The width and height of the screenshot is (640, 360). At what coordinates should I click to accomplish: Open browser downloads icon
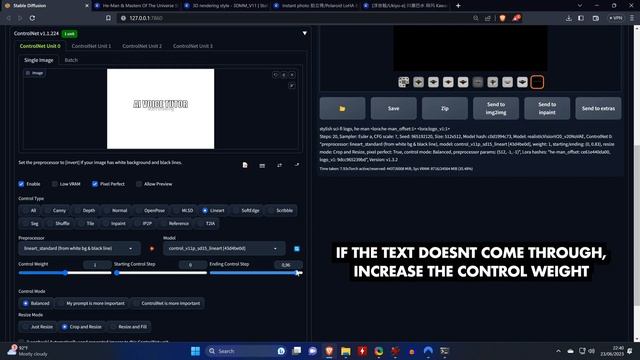click(x=568, y=18)
